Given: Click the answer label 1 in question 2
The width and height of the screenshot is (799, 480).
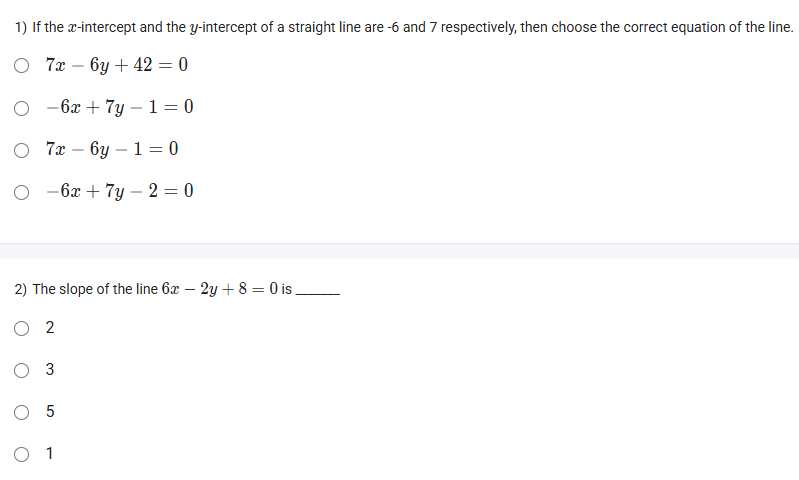Looking at the screenshot, I should pos(50,454).
